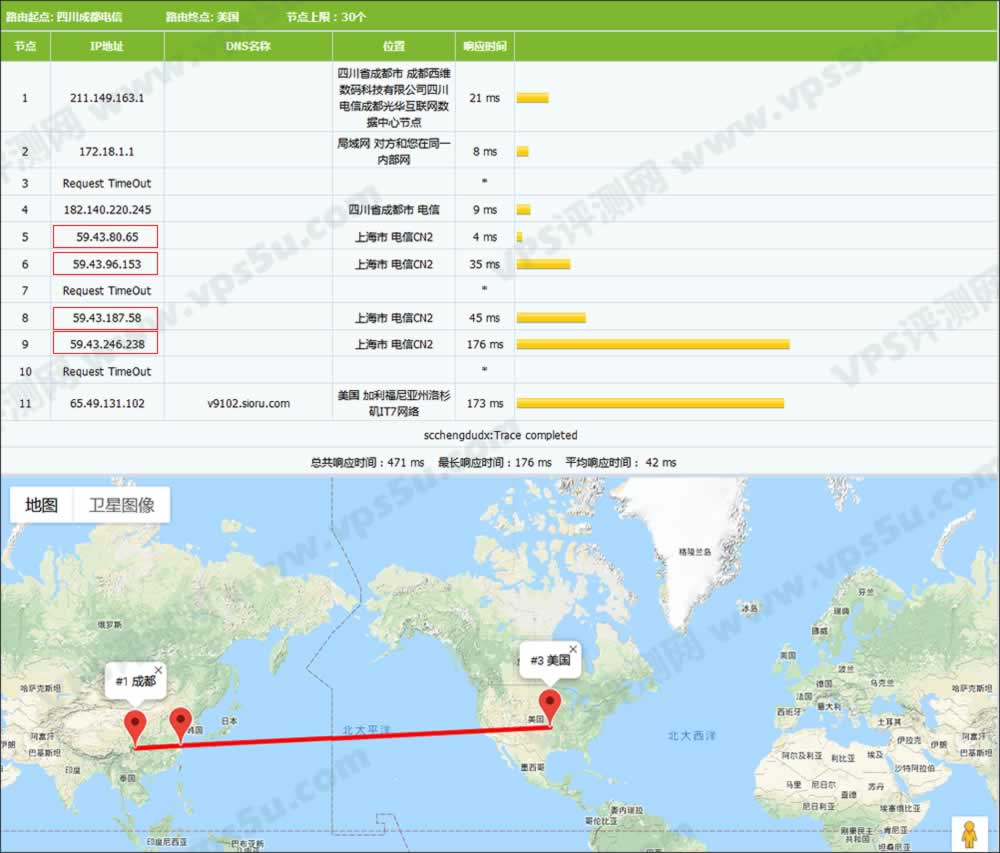Image resolution: width=1000 pixels, height=853 pixels.
Task: Click the 位置 column header
Action: [393, 46]
